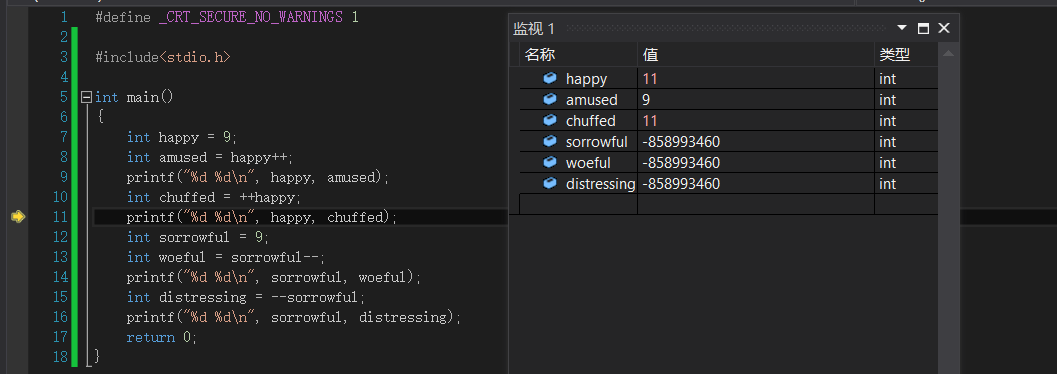
Task: Click the variable cube icon beside amused
Action: pos(550,99)
